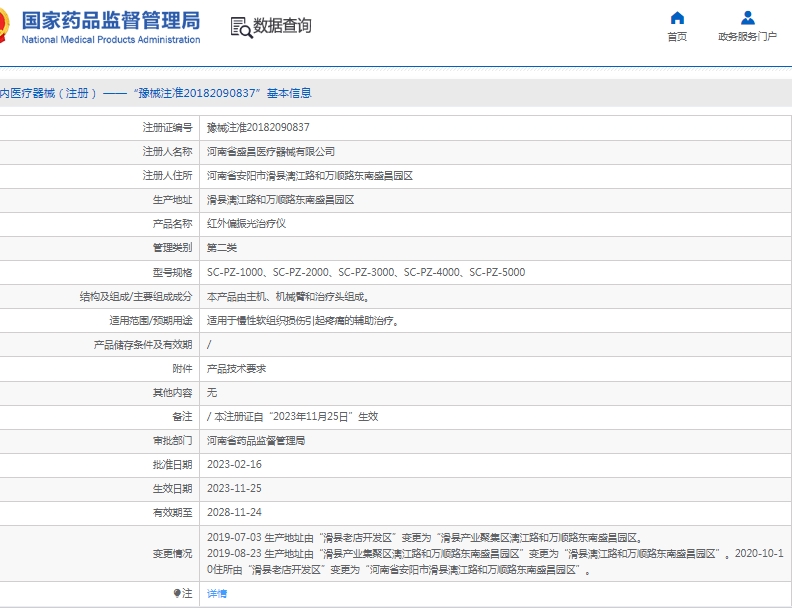Click approving department 河南省药品监督管理局
This screenshot has height=611, width=792.
pyautogui.click(x=256, y=441)
